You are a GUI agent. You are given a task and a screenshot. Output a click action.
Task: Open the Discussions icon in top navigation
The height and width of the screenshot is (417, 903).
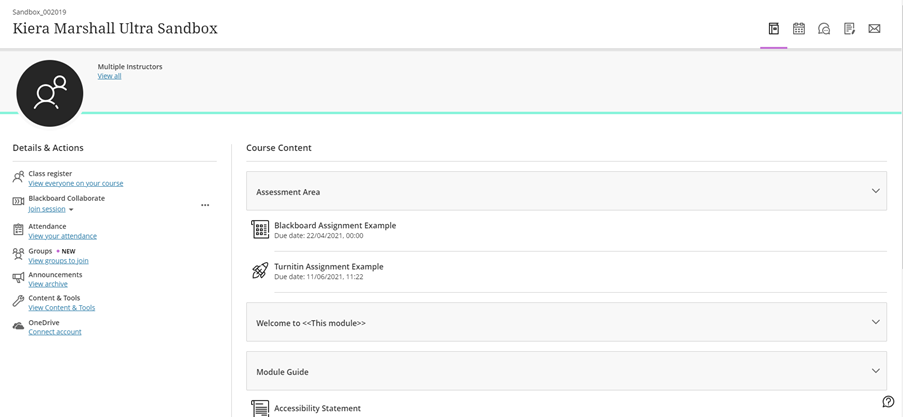[x=824, y=28]
